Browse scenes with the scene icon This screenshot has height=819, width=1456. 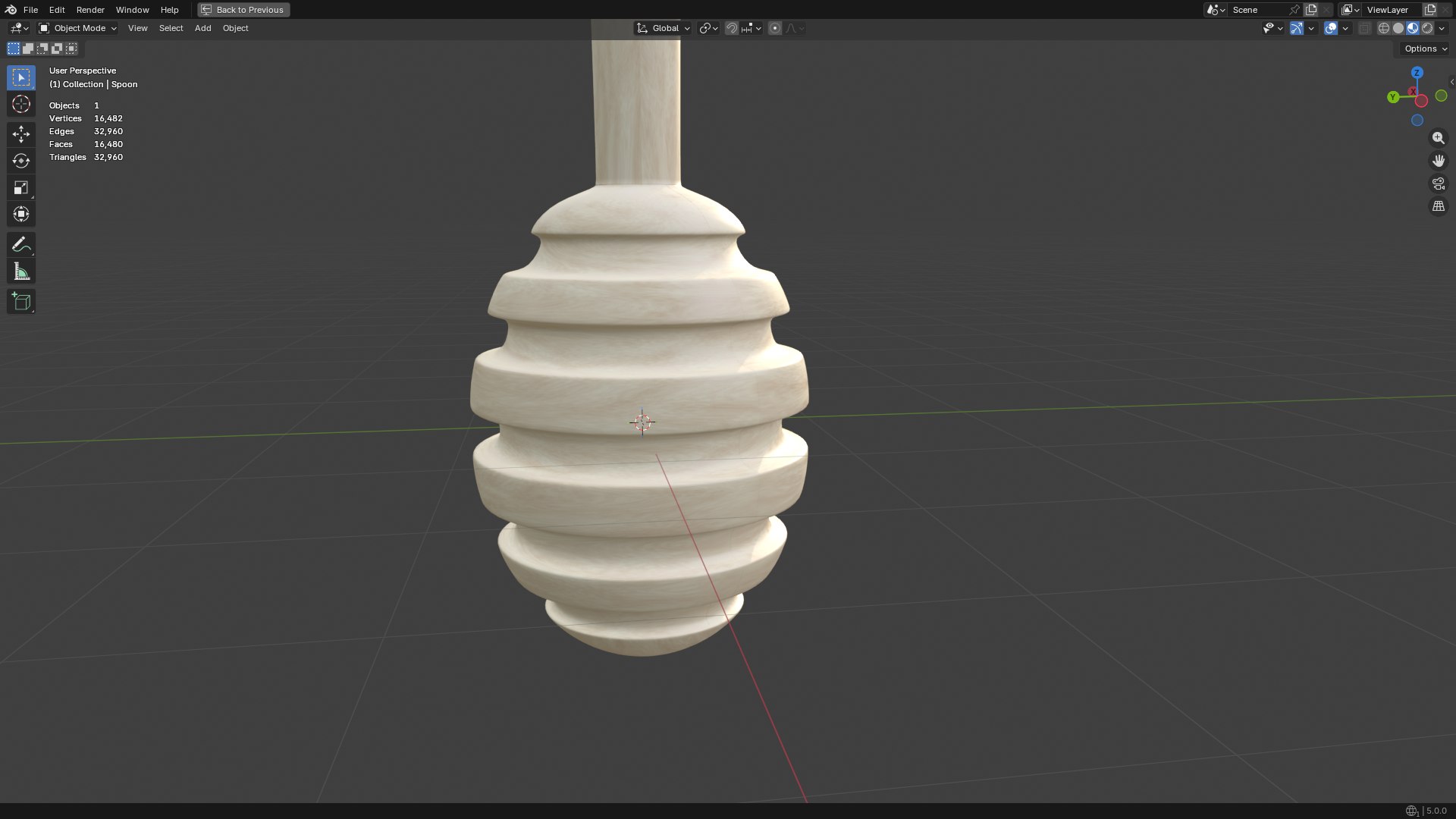[x=1216, y=10]
